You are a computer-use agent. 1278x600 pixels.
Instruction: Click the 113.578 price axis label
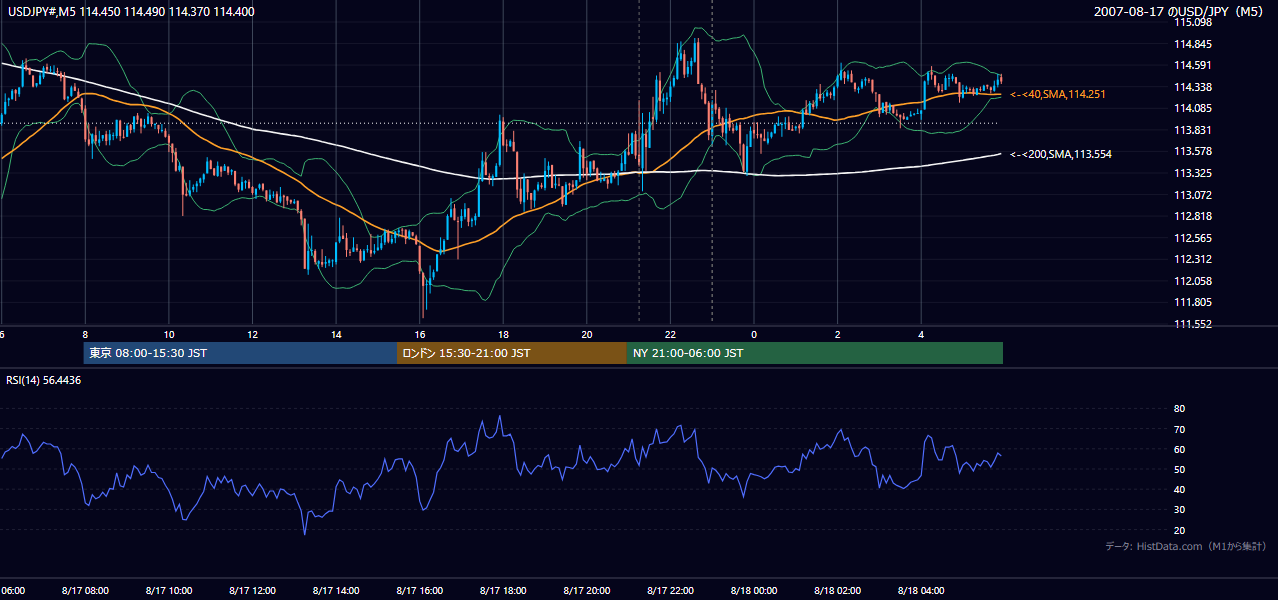pos(1191,152)
